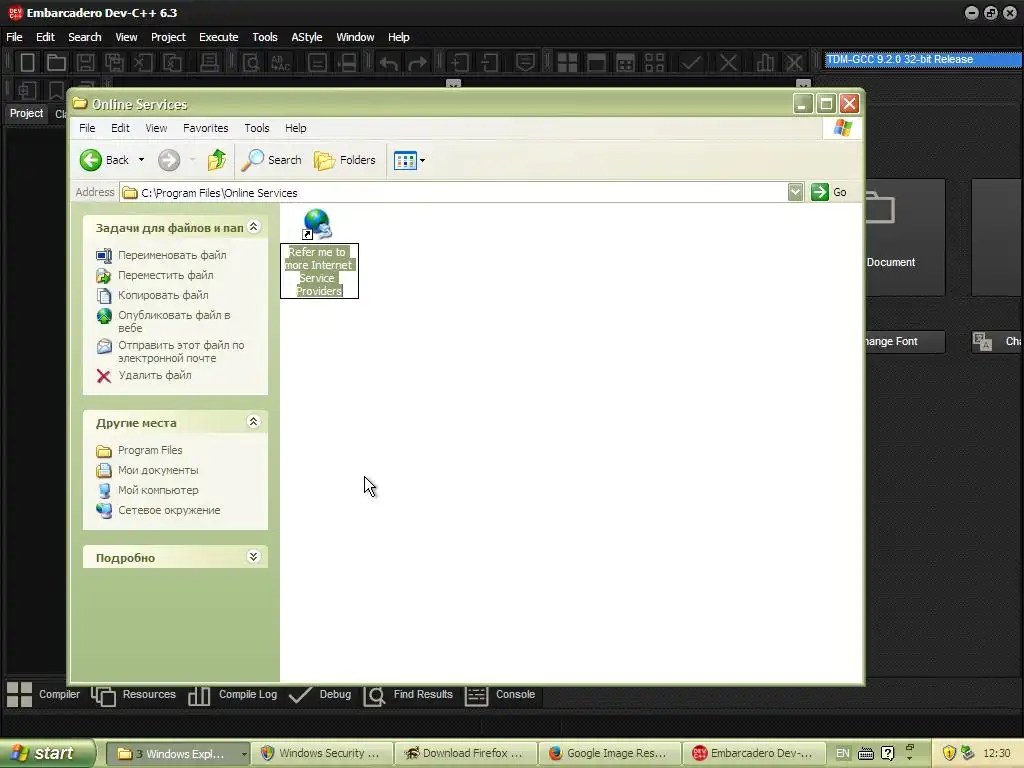
Task: Open the AStyle menu in Dev-C++
Action: click(x=307, y=37)
